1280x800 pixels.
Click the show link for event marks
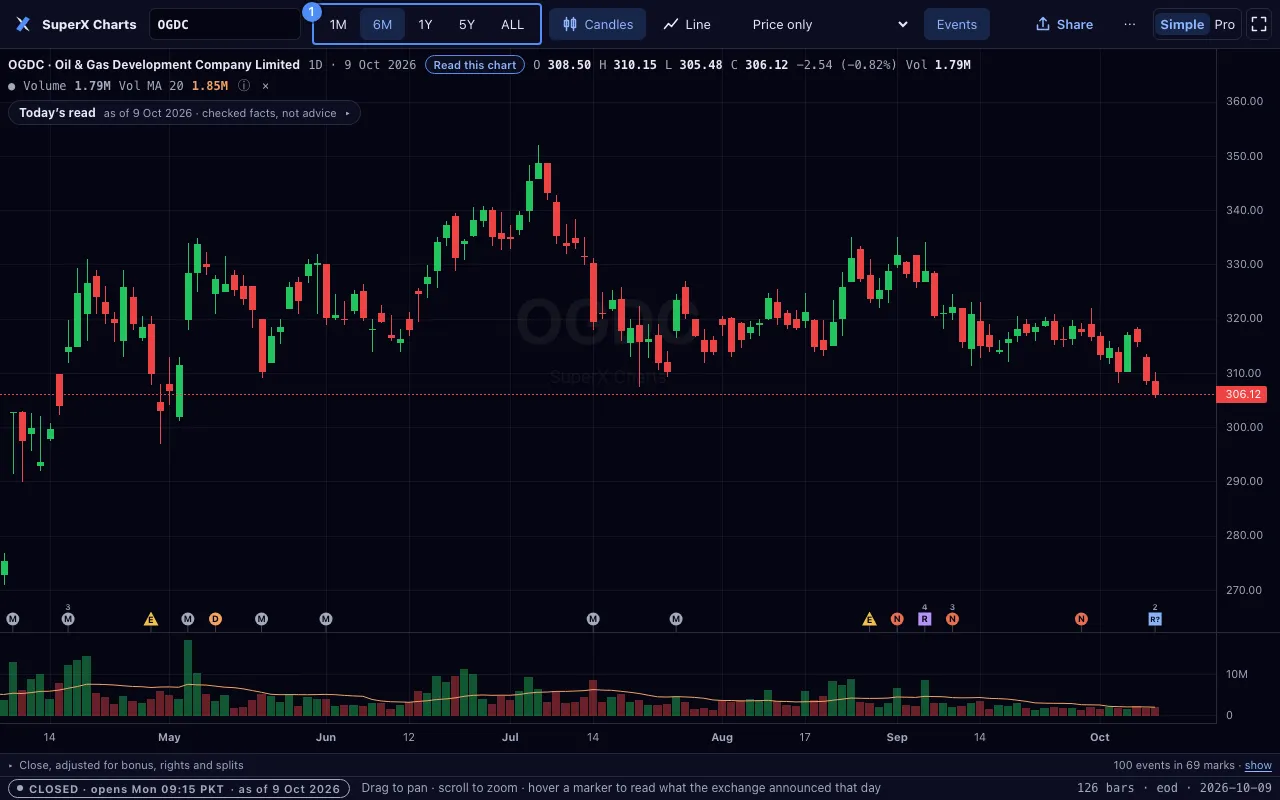click(x=1258, y=765)
